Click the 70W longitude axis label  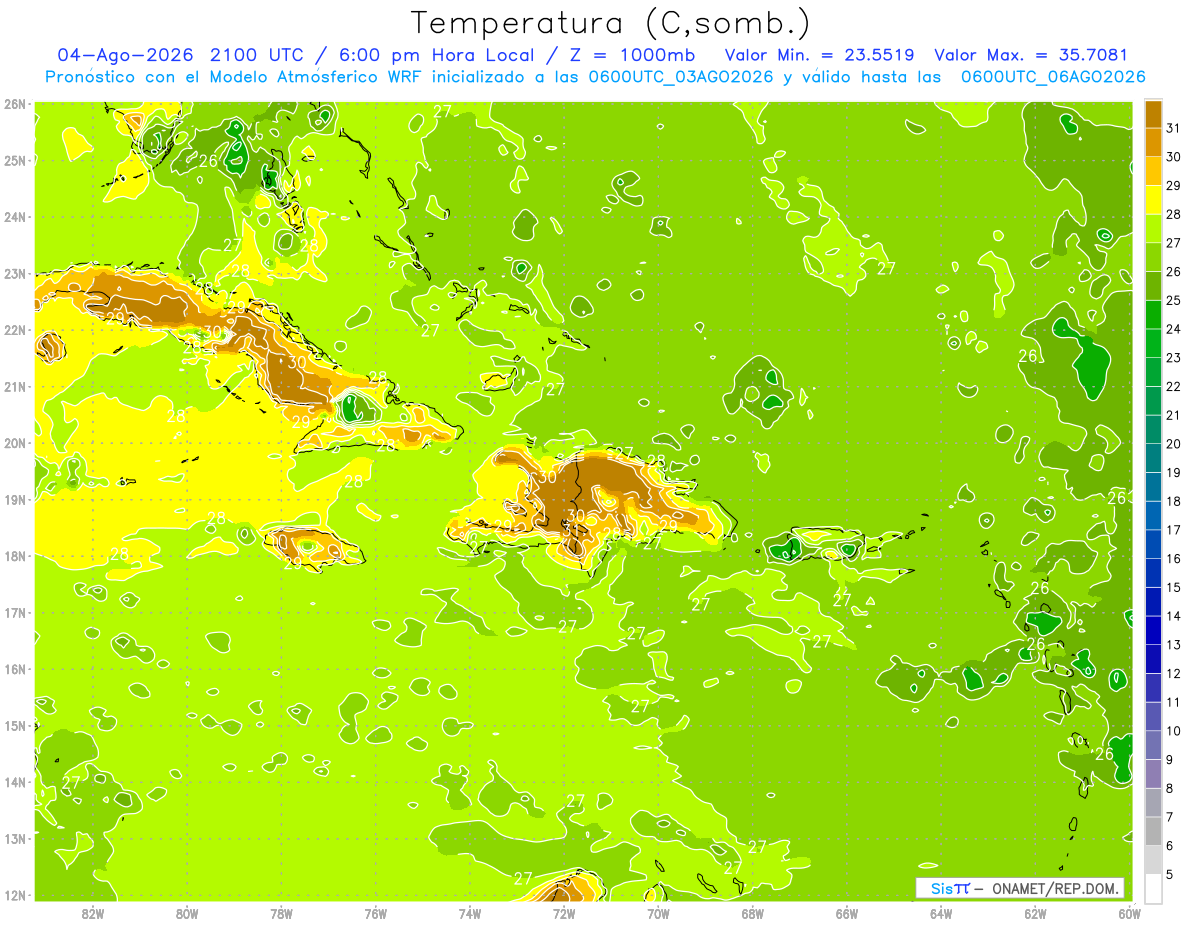(658, 912)
